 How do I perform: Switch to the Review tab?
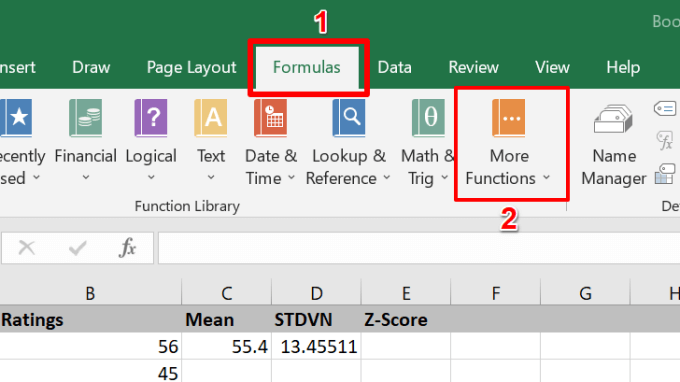[474, 67]
